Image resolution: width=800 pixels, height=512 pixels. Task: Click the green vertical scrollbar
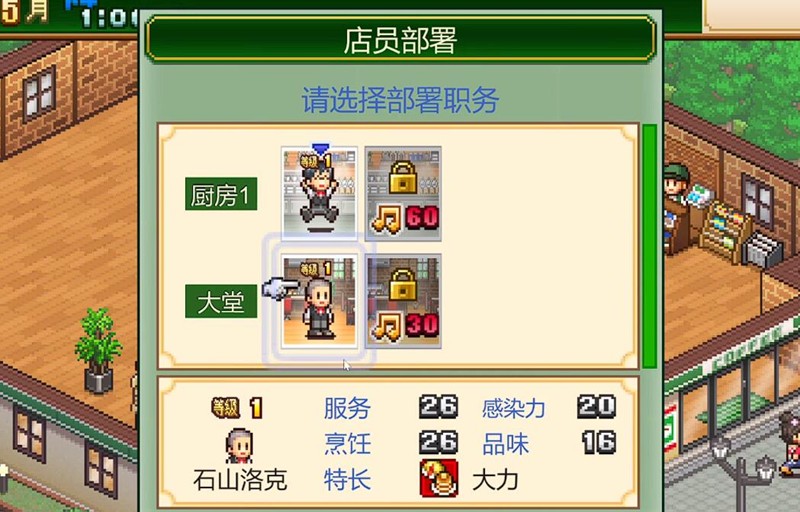[649, 245]
